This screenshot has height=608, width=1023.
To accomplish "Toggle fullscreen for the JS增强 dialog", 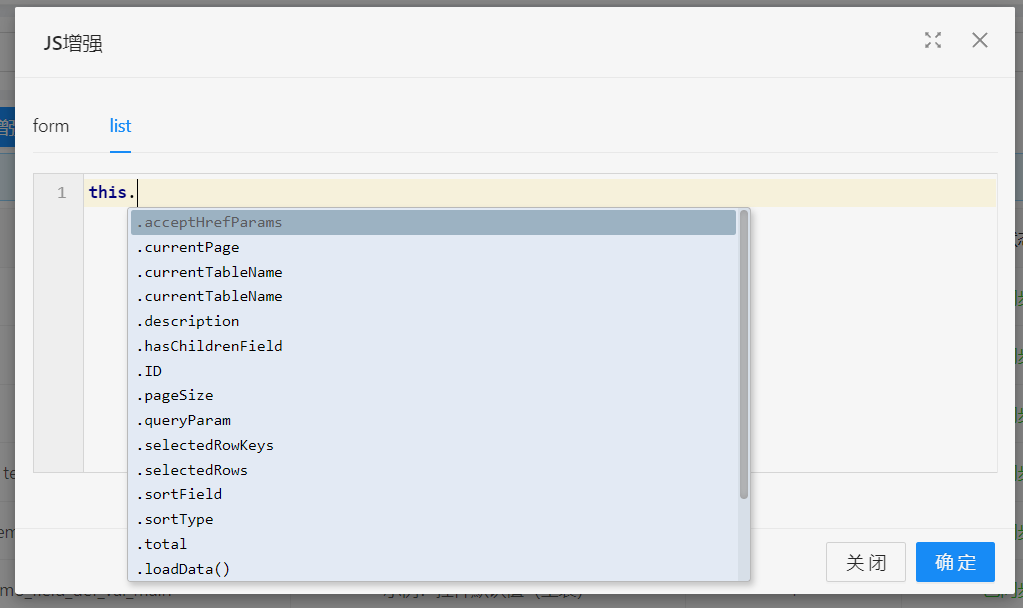I will click(933, 40).
